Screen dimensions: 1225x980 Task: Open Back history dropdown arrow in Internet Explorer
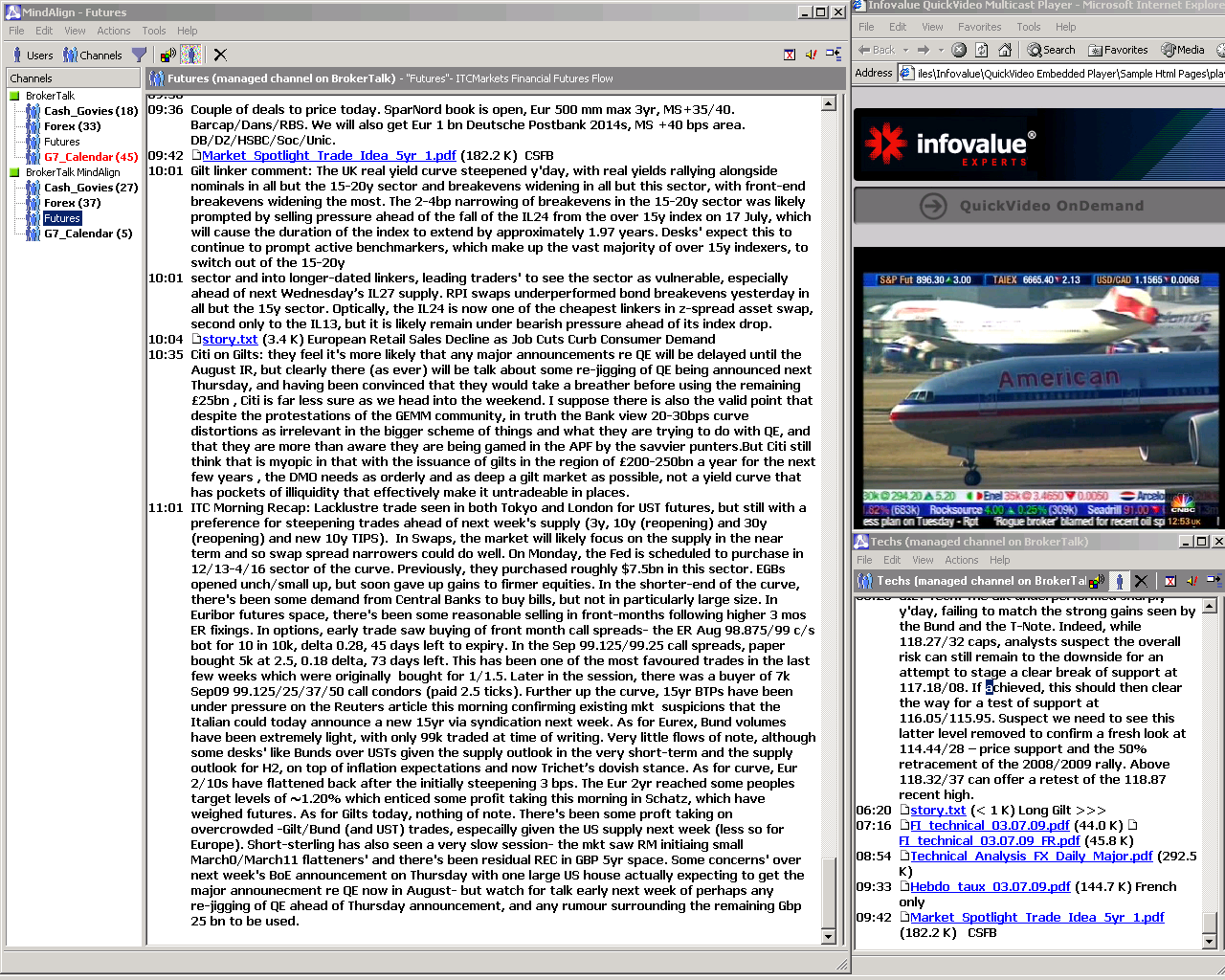coord(905,50)
